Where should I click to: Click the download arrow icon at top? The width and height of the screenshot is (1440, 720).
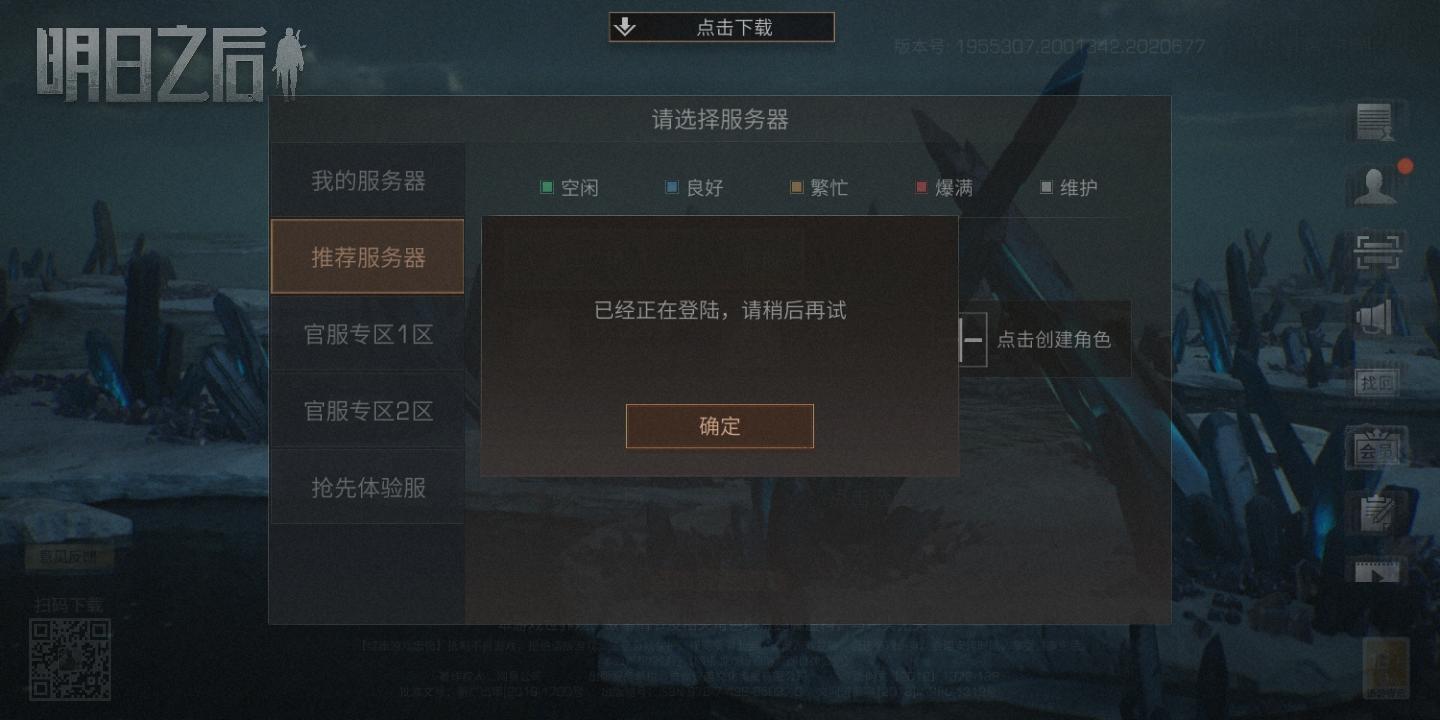625,27
